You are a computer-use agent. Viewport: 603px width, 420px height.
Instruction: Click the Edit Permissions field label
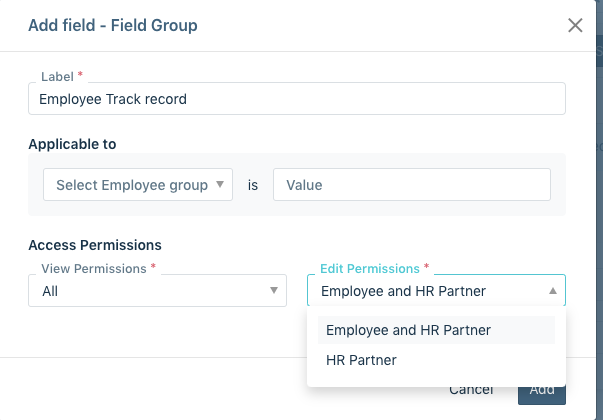coord(370,268)
